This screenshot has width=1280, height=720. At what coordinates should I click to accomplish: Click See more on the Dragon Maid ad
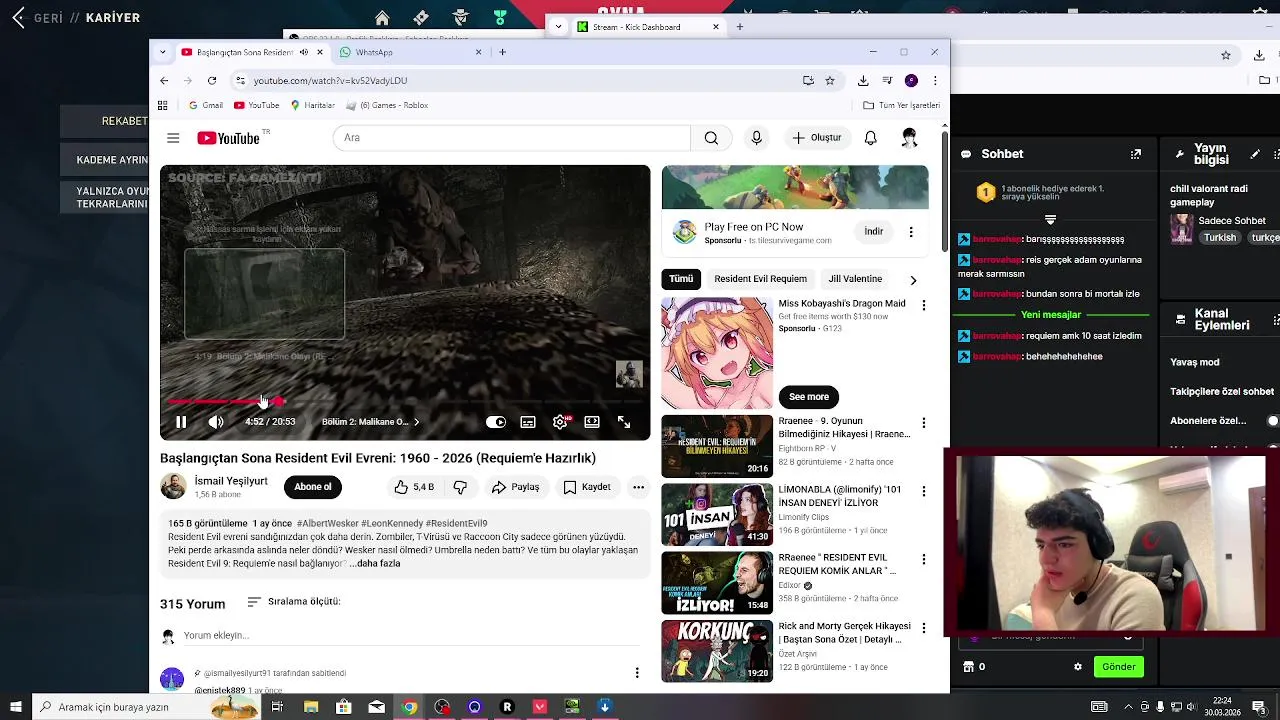coord(809,397)
